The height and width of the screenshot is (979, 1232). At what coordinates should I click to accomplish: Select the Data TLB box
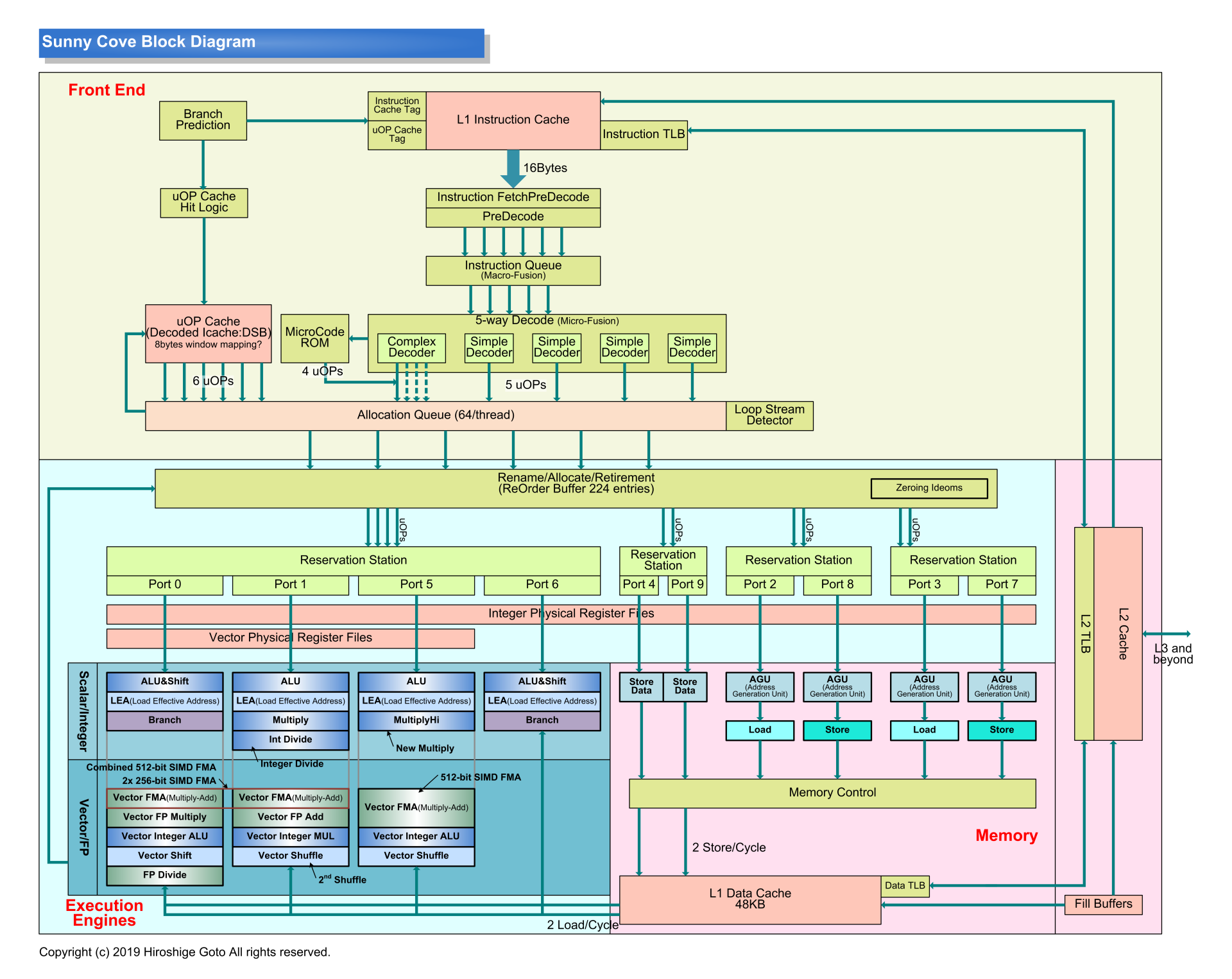[904, 886]
